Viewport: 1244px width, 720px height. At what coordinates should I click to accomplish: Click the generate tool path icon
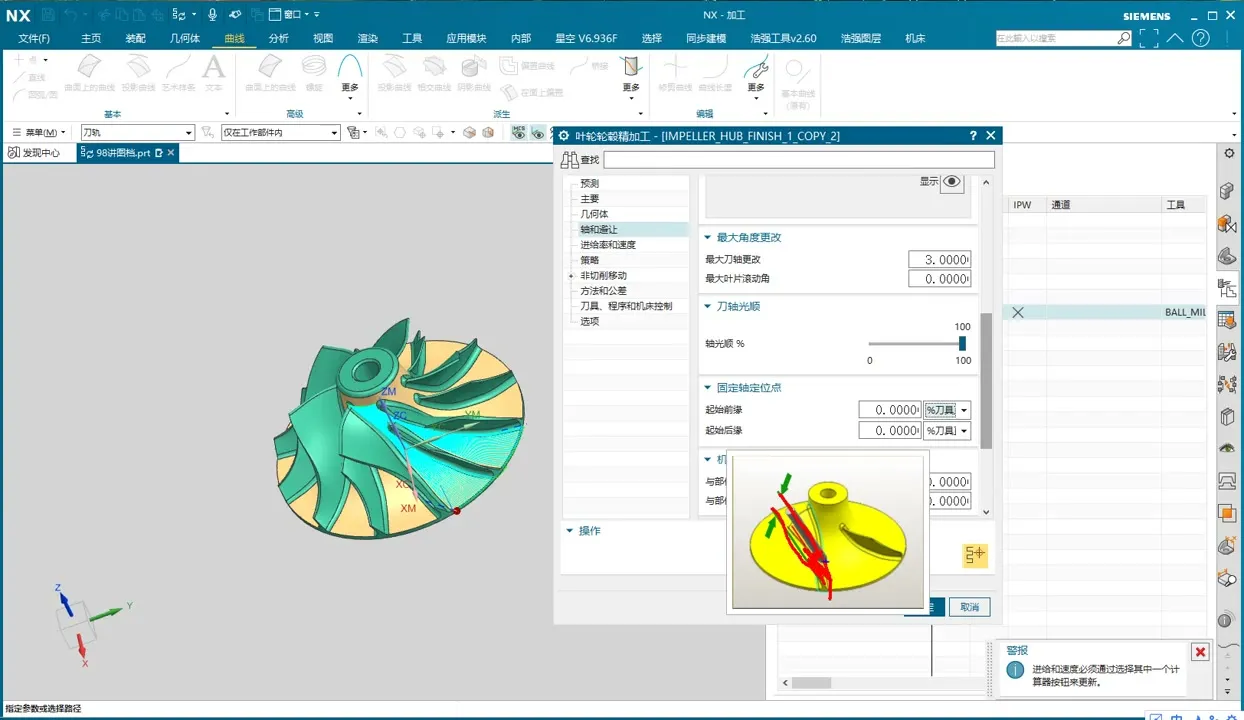pos(975,555)
